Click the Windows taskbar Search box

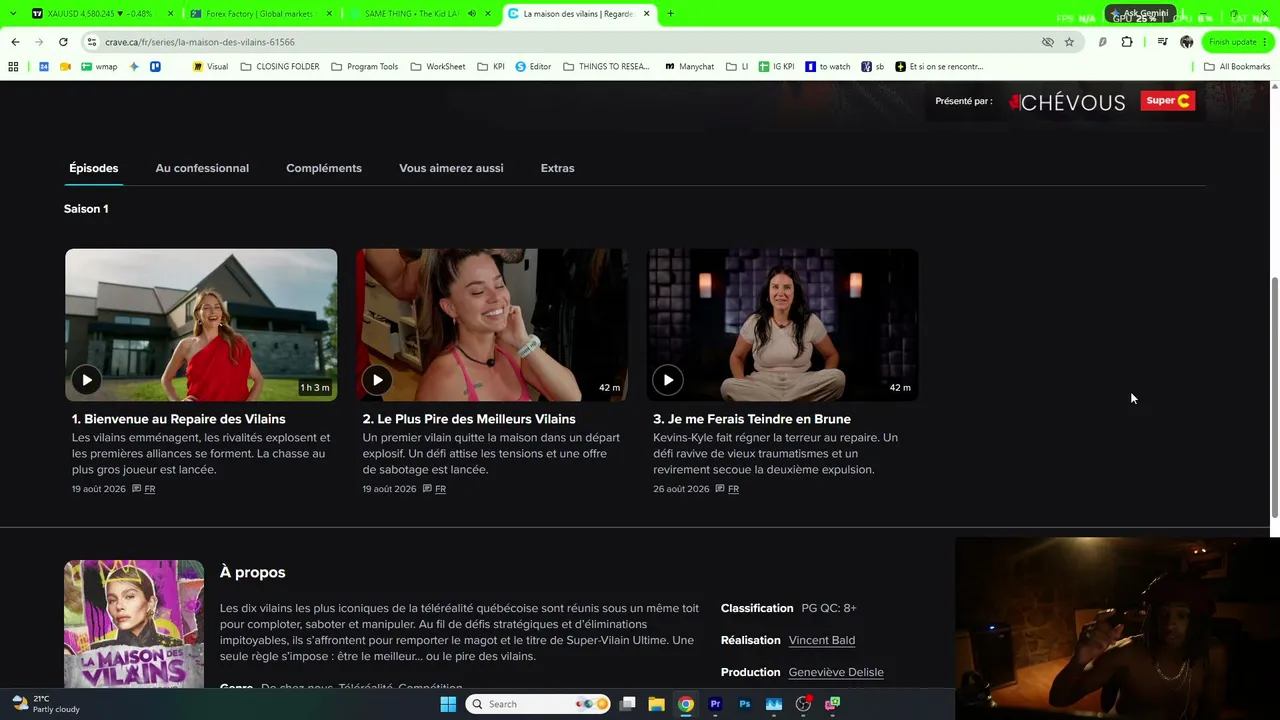pyautogui.click(x=539, y=704)
